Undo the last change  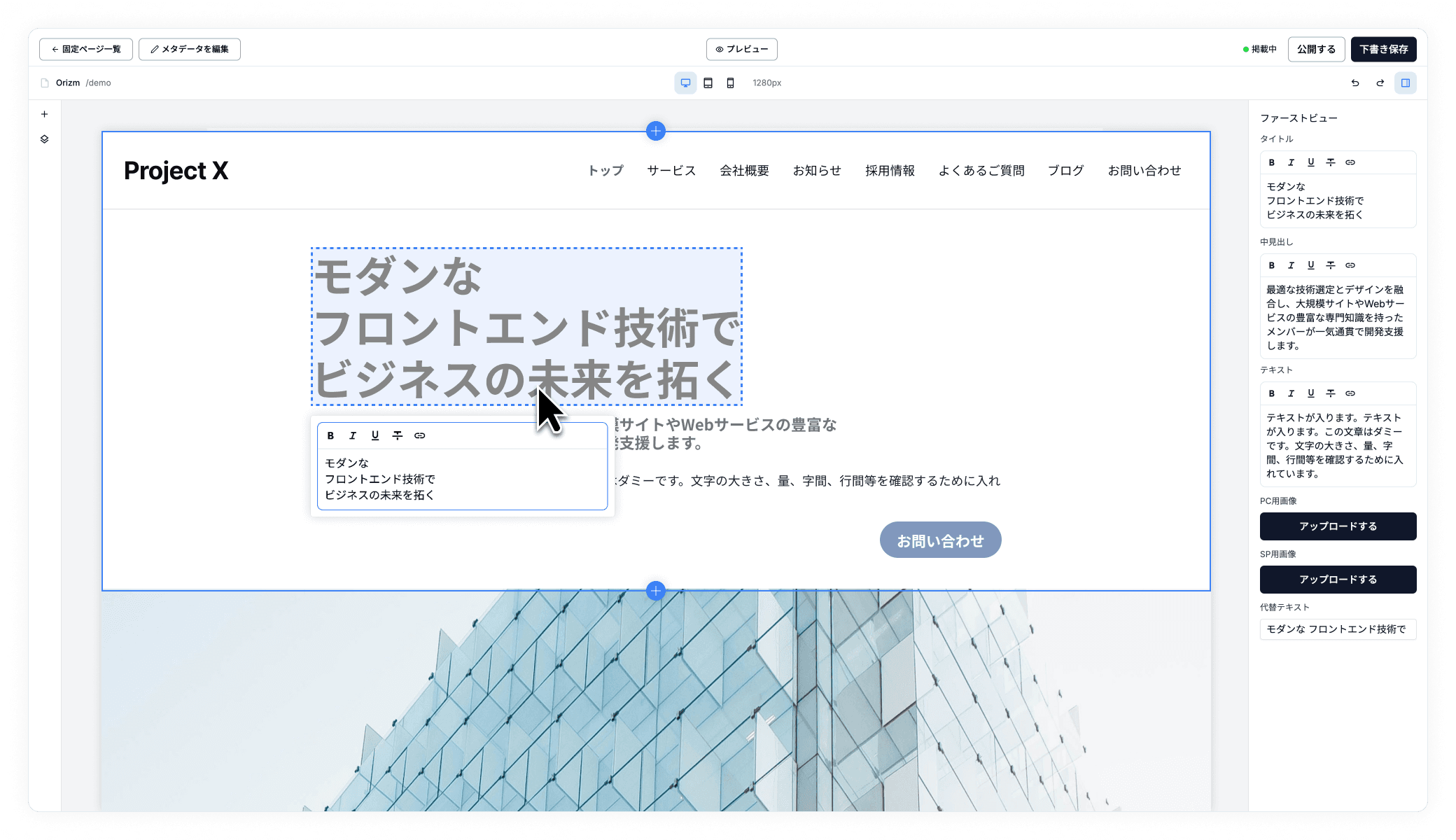coord(1355,83)
